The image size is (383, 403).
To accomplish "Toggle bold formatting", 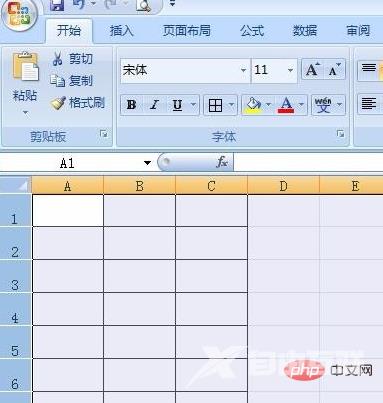I will (x=132, y=105).
